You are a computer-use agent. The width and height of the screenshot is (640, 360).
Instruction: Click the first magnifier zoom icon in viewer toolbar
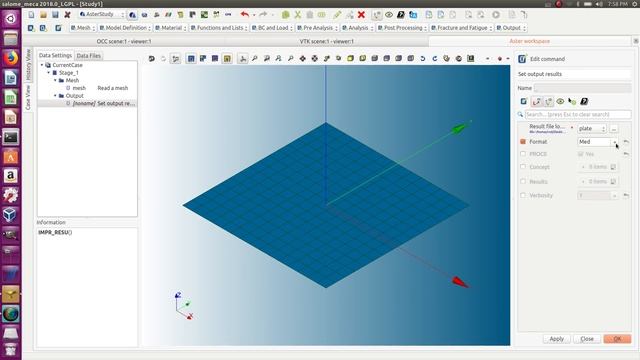255,59
